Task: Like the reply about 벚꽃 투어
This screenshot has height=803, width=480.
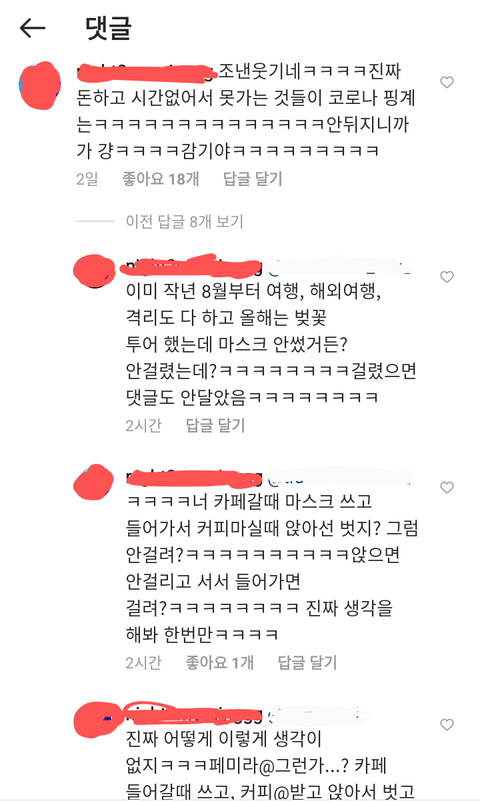Action: (x=447, y=277)
